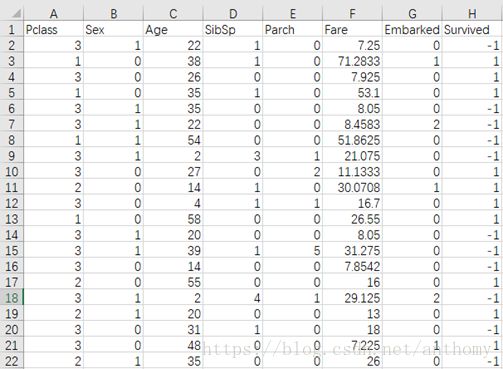This screenshot has height=369, width=503.
Task: Select column D header
Action: (233, 14)
